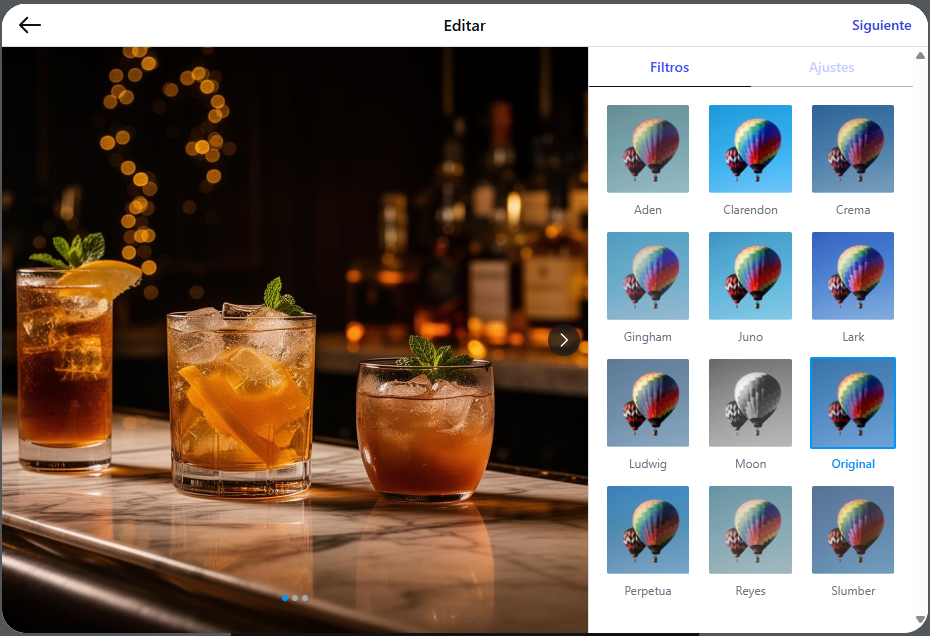Select the second carousel dot

pos(294,597)
